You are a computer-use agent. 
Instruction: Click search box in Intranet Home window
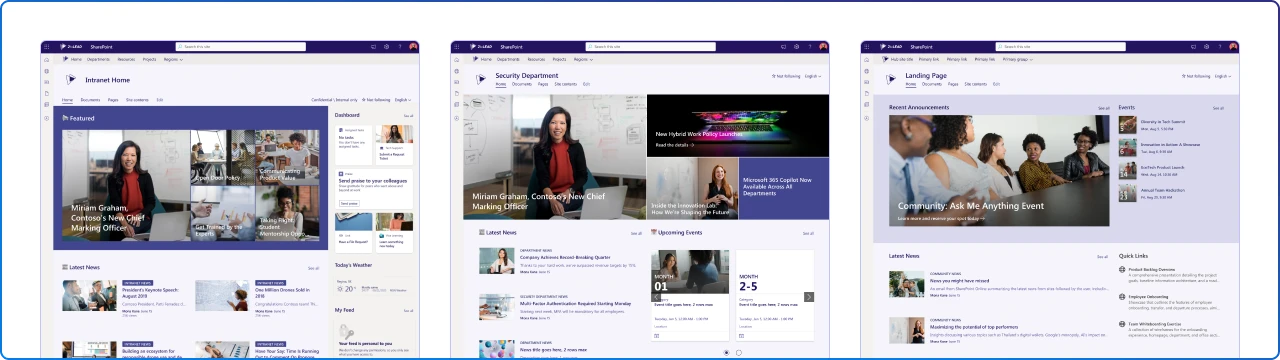pos(240,46)
